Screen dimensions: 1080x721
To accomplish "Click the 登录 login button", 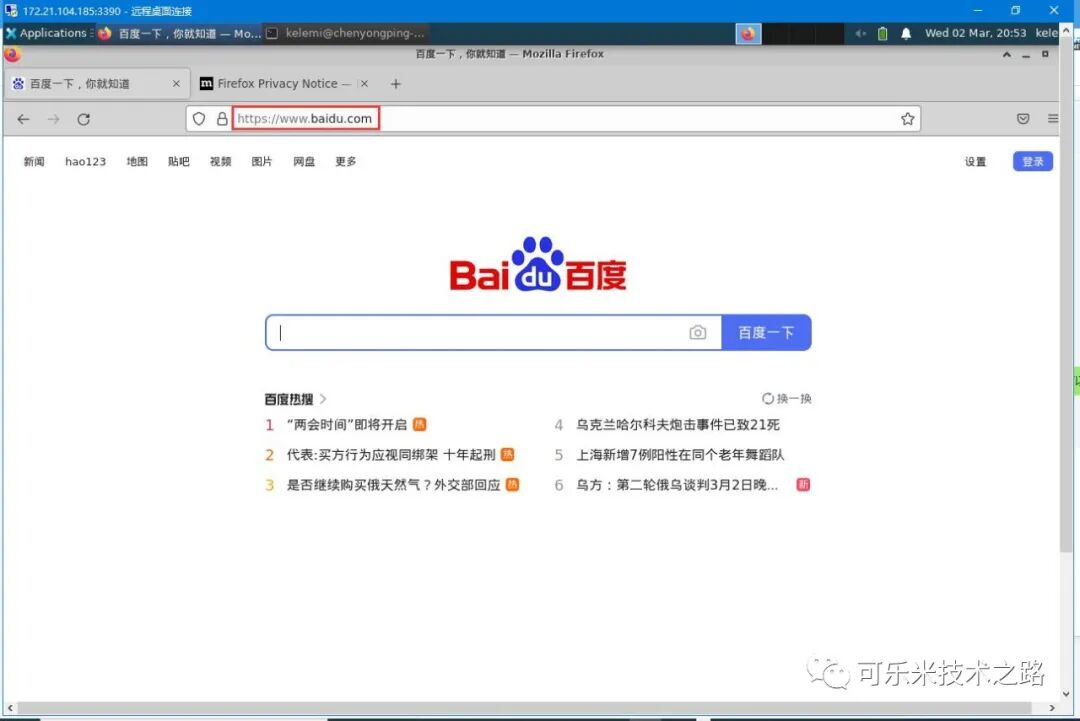I will point(1032,161).
